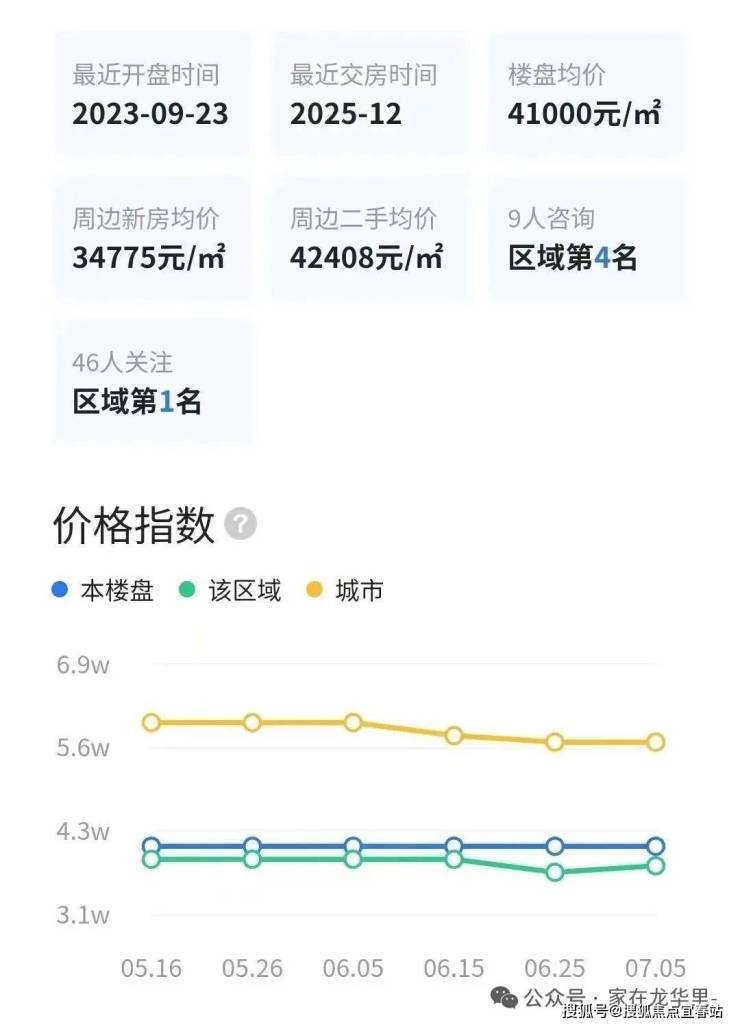This screenshot has width=740, height=1027.
Task: Open the 周边二手均价 42408元 card
Action: point(369,238)
